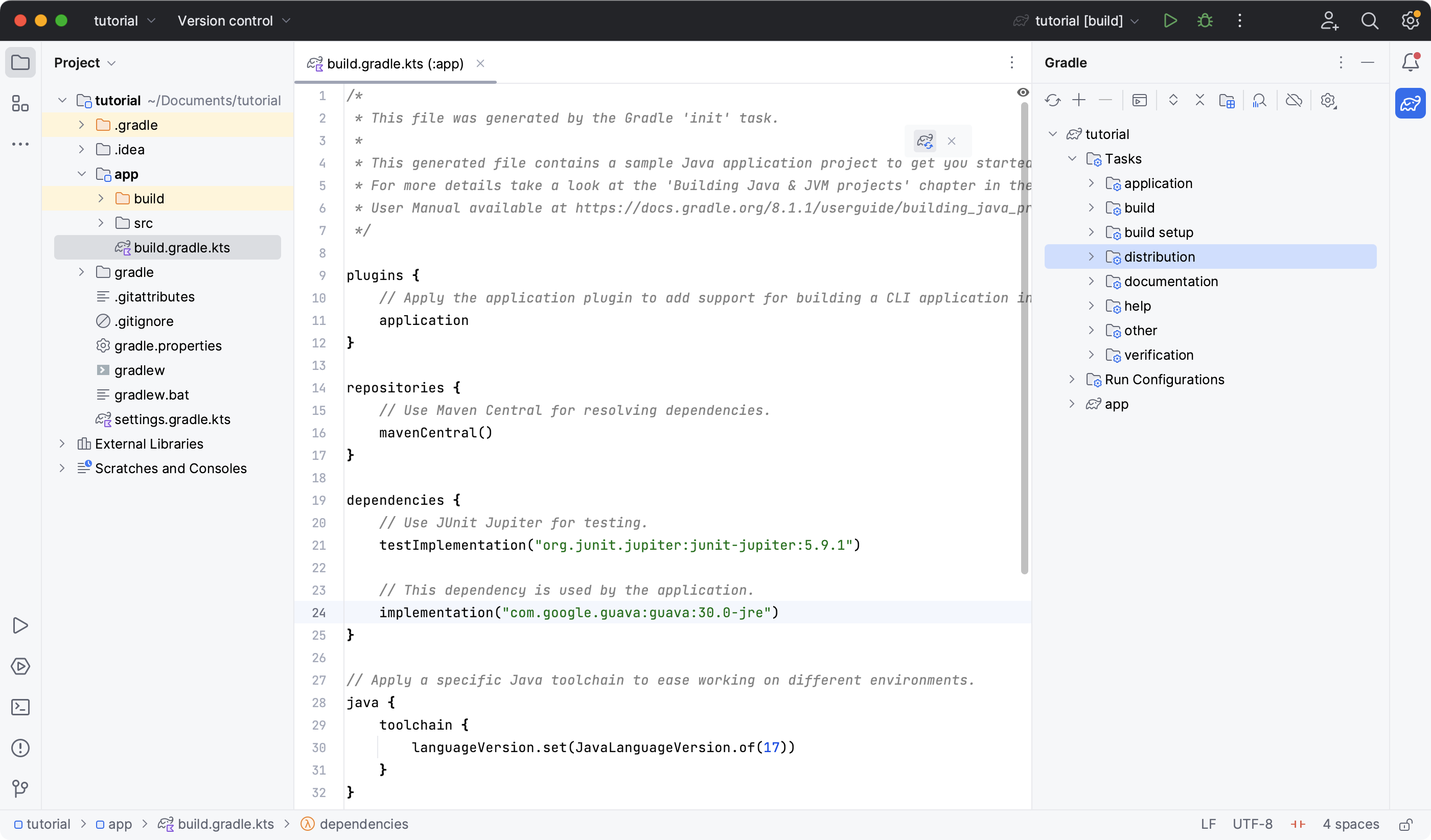Screen dimensions: 1431x840
Task: Open more run actions menu in title bar
Action: pyautogui.click(x=1240, y=21)
